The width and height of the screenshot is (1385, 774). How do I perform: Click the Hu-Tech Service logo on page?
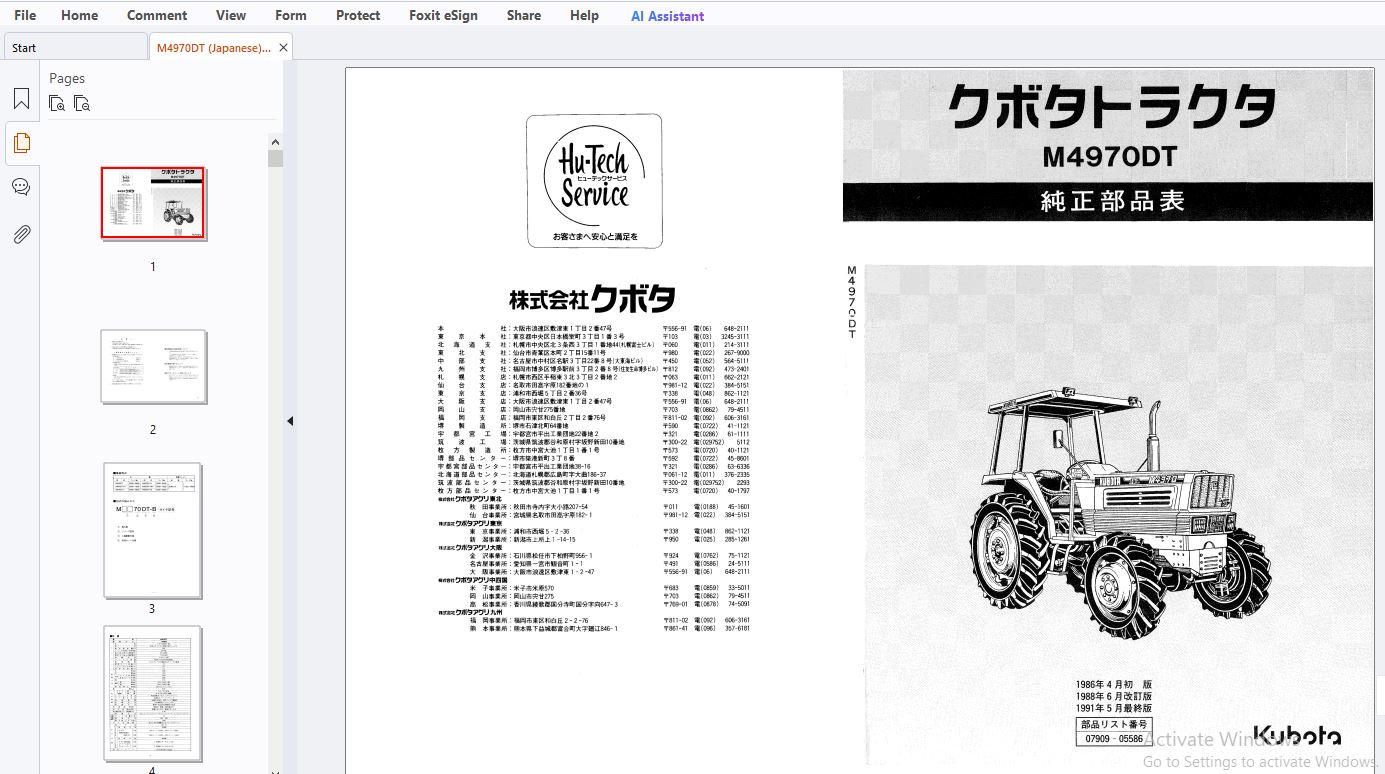(x=594, y=181)
